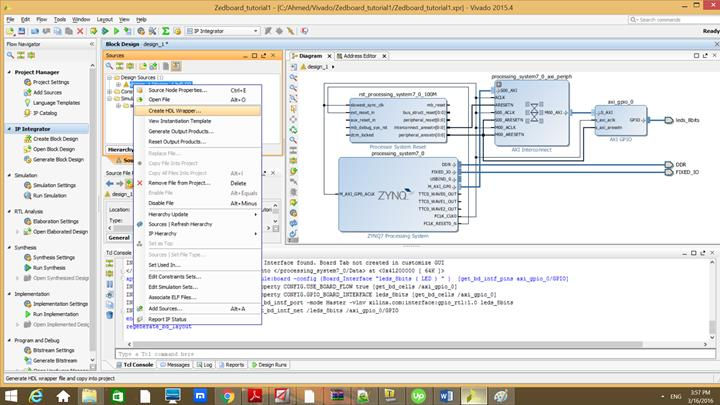Image resolution: width=720 pixels, height=405 pixels.
Task: Click Create Block Design in Flow Navigator
Action: coord(51,139)
